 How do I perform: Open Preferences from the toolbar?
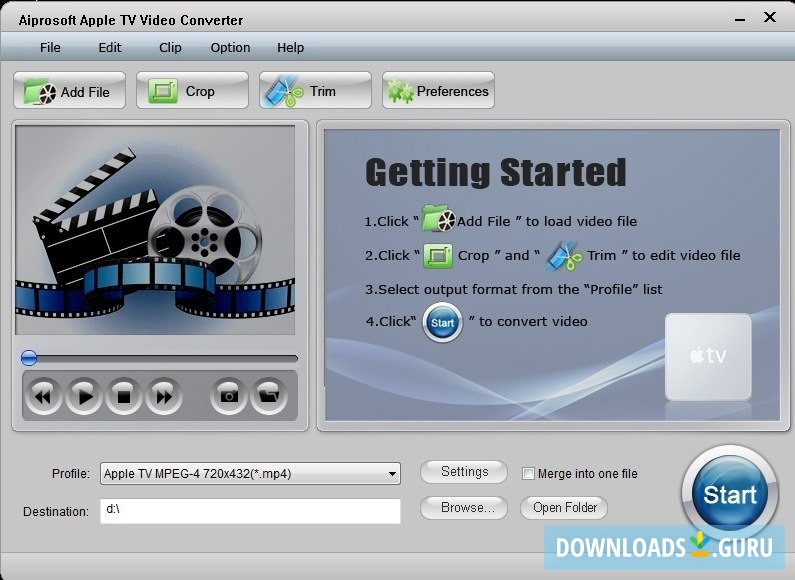(439, 91)
